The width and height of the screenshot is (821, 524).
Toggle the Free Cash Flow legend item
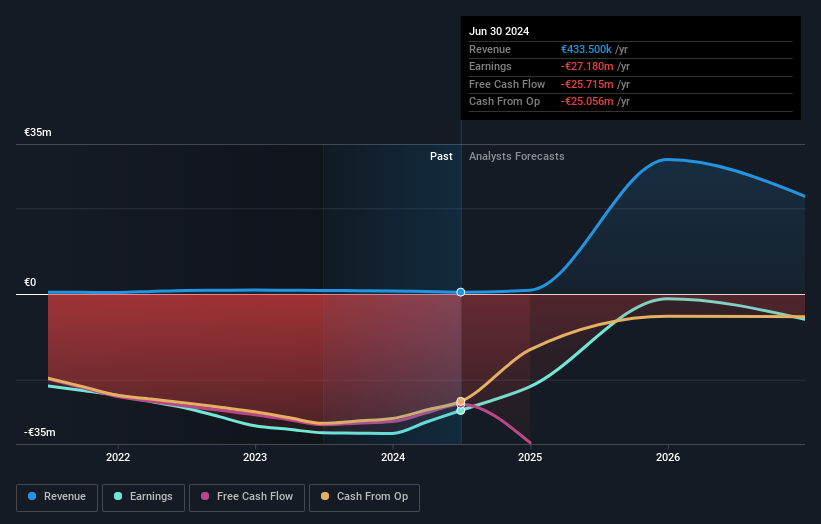click(247, 497)
